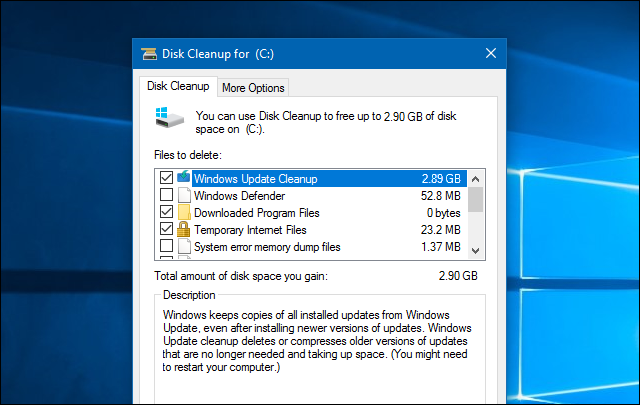The height and width of the screenshot is (405, 640).
Task: Uncheck the Windows Update Cleanup checkbox
Action: [x=166, y=179]
